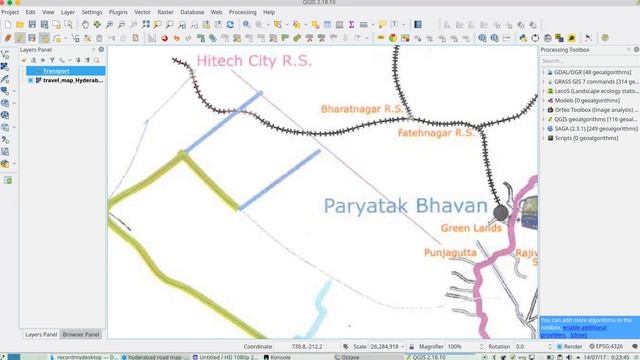The height and width of the screenshot is (360, 640).
Task: Switch to Octave in the taskbar
Action: pyautogui.click(x=347, y=357)
